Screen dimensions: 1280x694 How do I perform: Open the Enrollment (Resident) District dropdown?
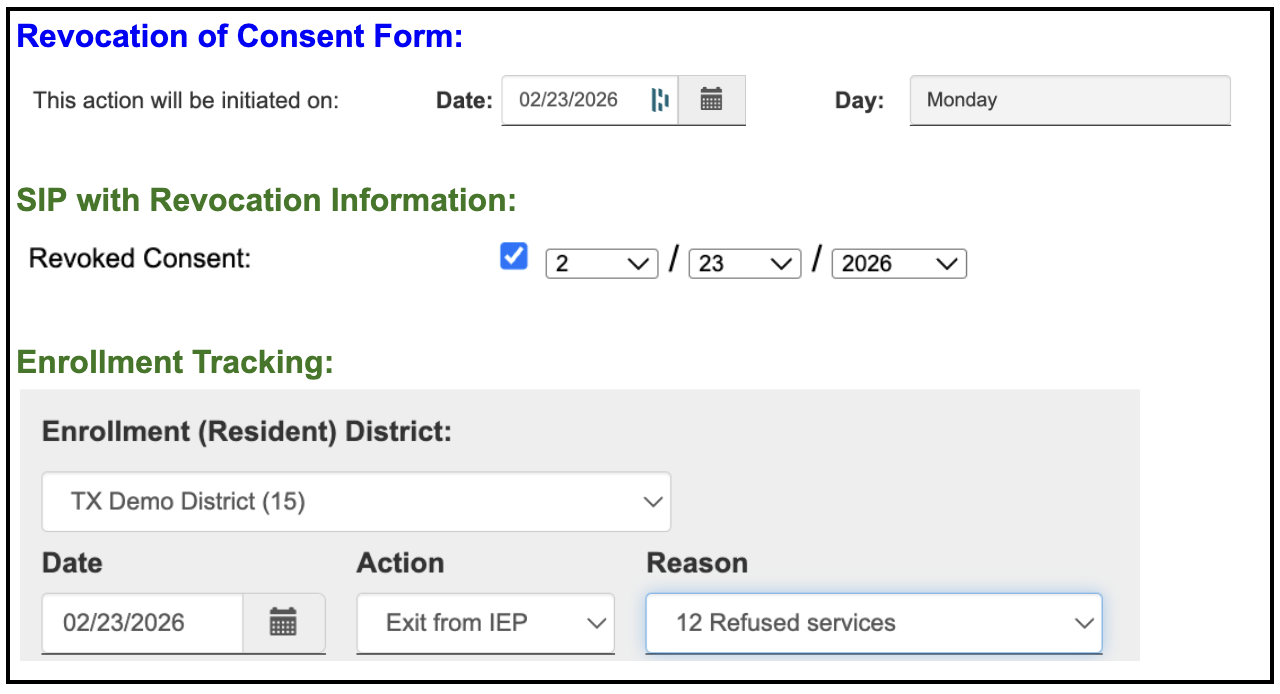point(355,501)
